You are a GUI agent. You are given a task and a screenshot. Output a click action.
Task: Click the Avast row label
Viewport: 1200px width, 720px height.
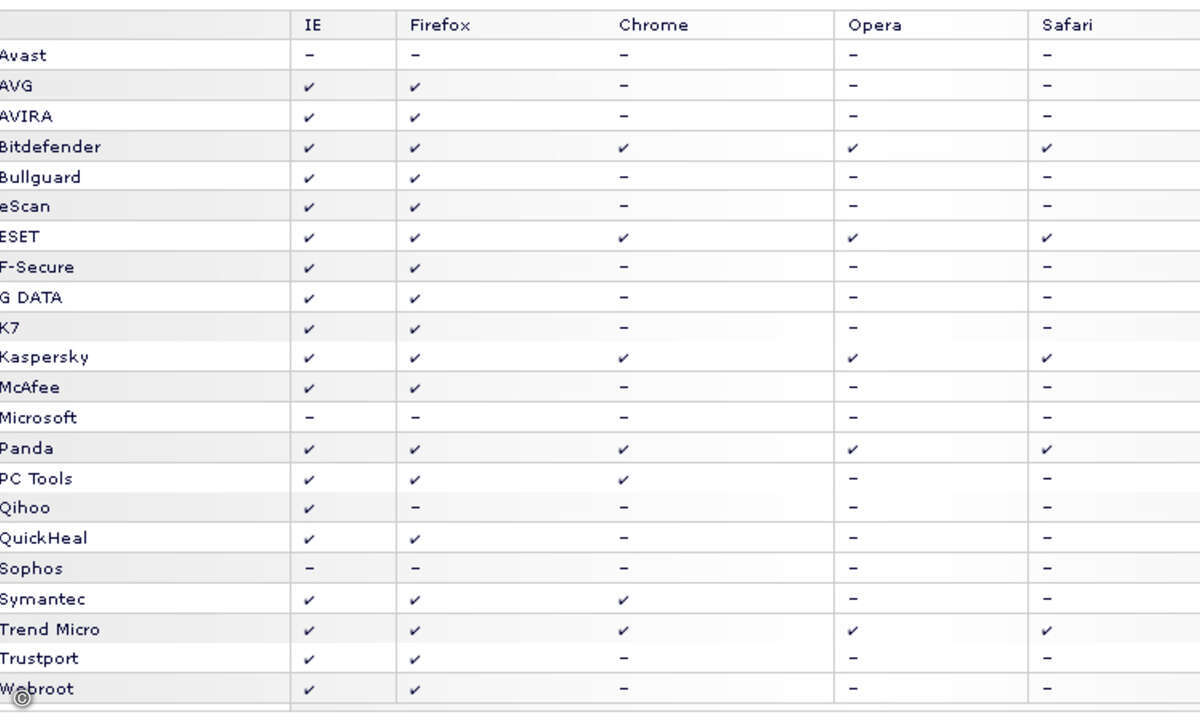pos(23,55)
